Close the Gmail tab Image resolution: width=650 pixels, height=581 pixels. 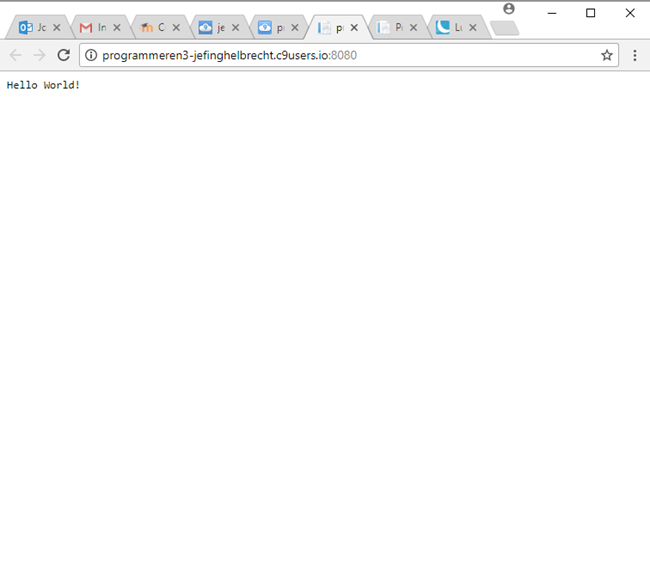click(117, 28)
